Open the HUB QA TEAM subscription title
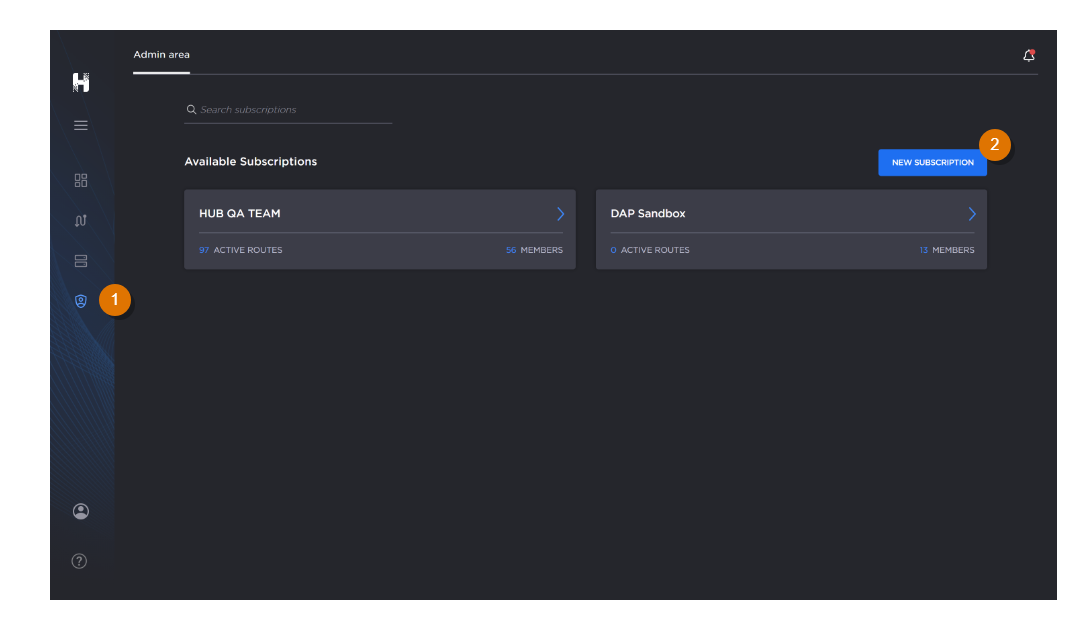Screen dimensions: 1077x620 (x=240, y=214)
